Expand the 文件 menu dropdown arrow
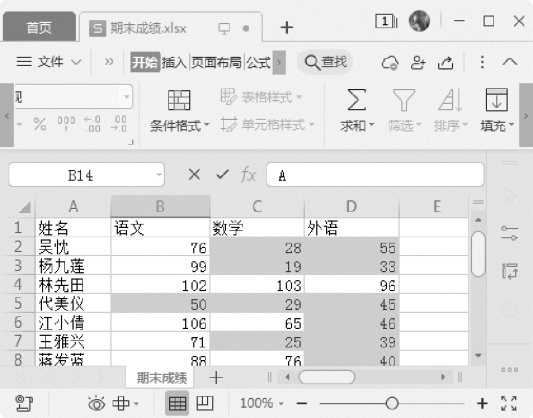 tap(76, 62)
